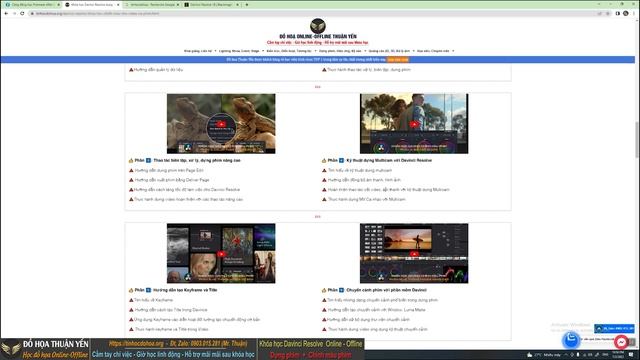
Task: Click heading 'Kỹ thuật dựng Multicam với Davinci Resolve'
Action: pos(389,160)
